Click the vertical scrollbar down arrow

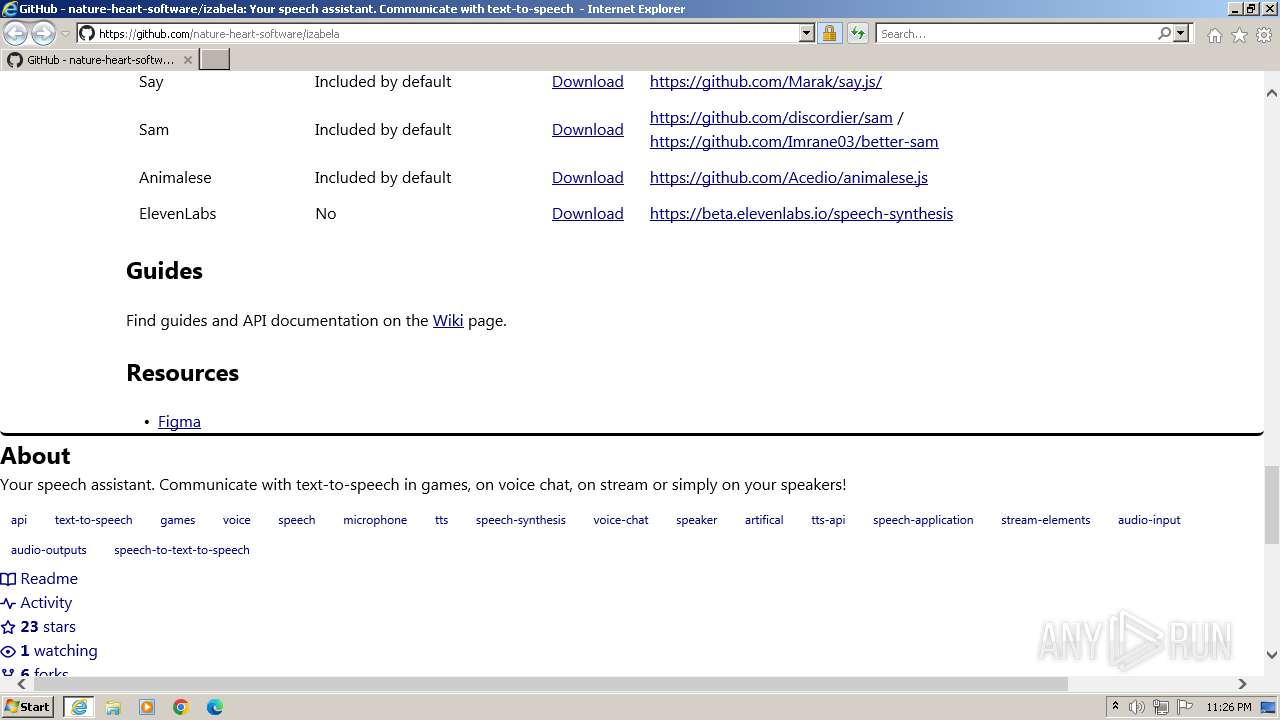coord(1272,655)
